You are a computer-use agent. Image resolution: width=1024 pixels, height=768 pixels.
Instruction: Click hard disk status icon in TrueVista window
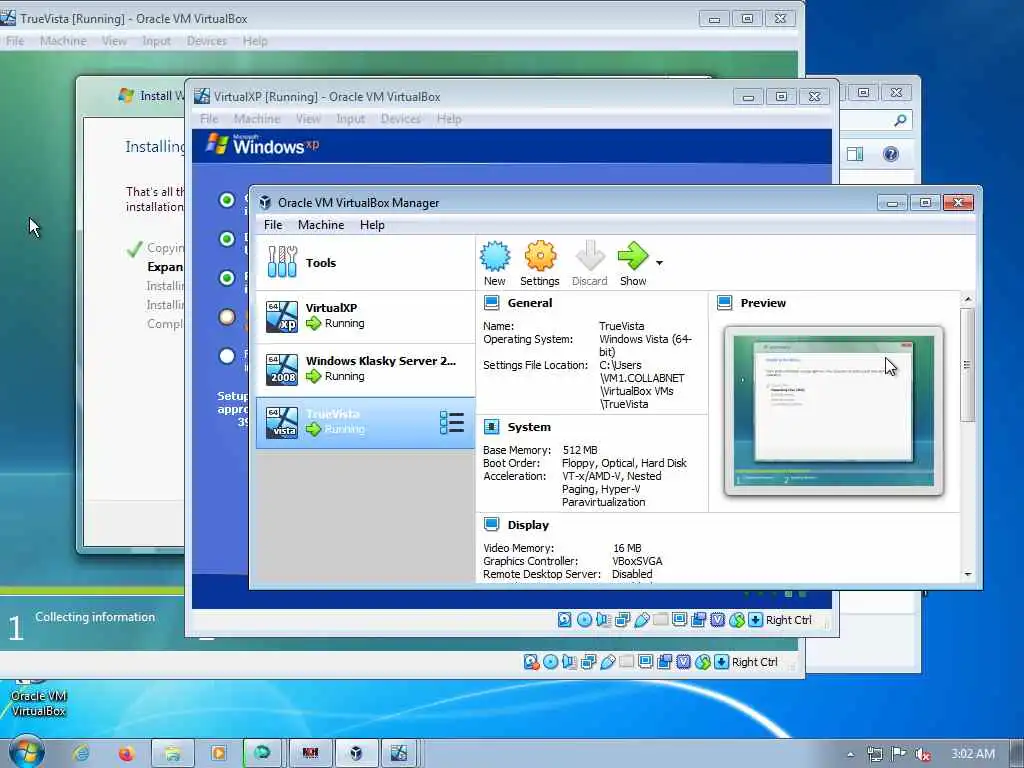[x=532, y=662]
